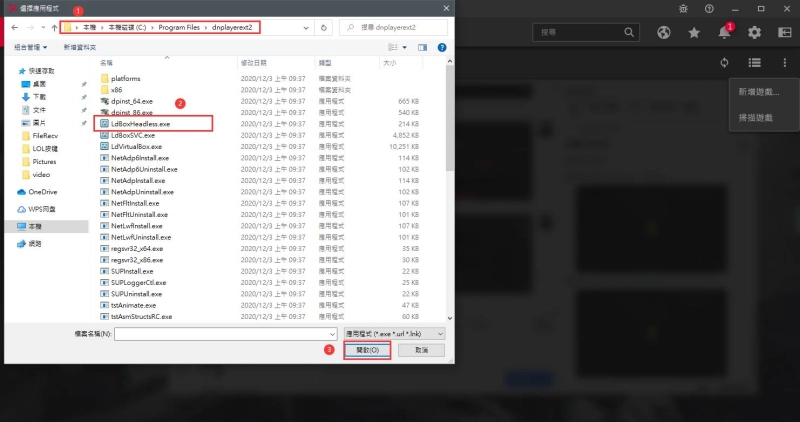Open 快速存取 in the navigation pane
800x422 pixels.
pos(37,71)
